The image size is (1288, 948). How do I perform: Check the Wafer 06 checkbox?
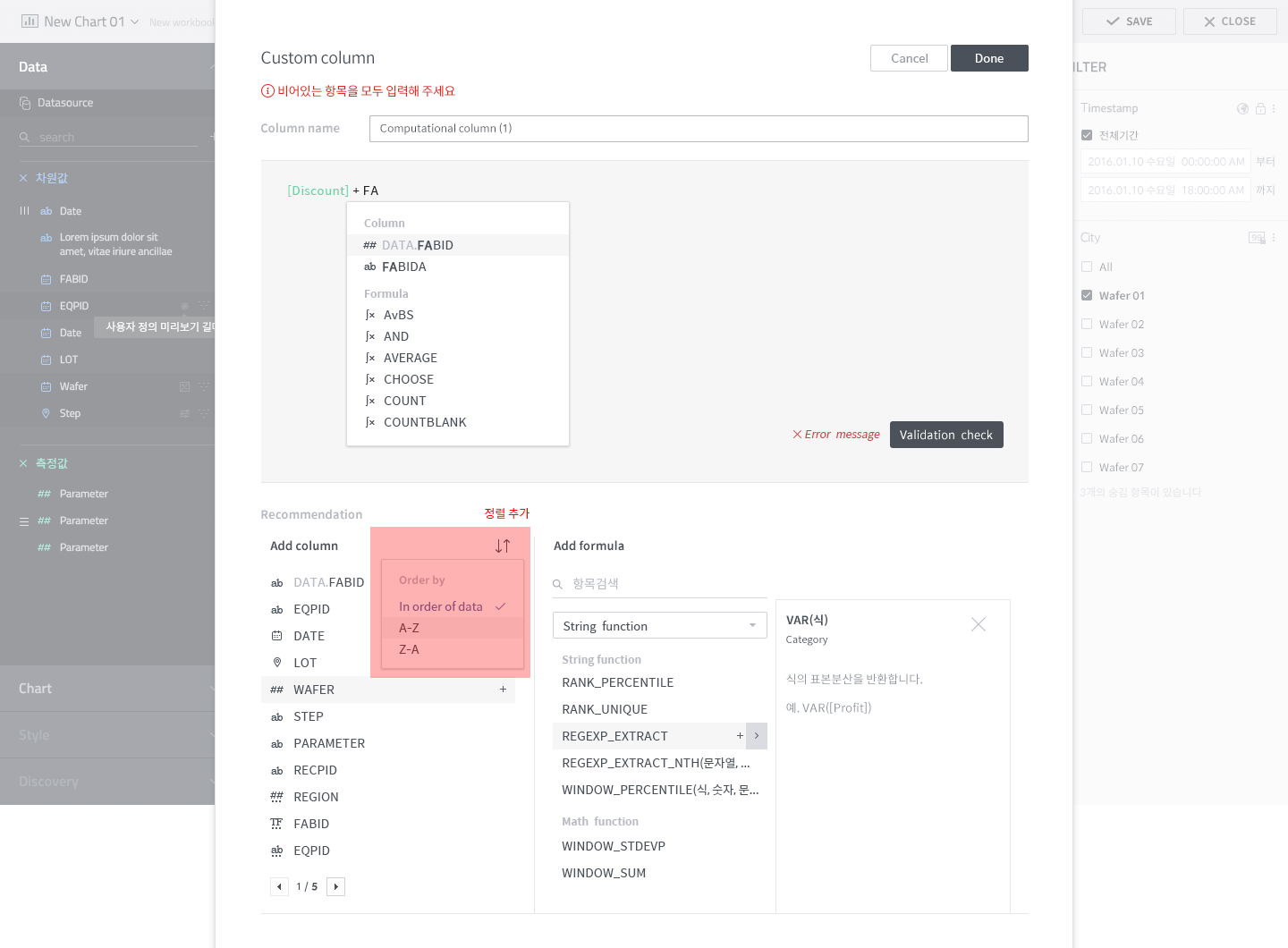click(x=1087, y=438)
